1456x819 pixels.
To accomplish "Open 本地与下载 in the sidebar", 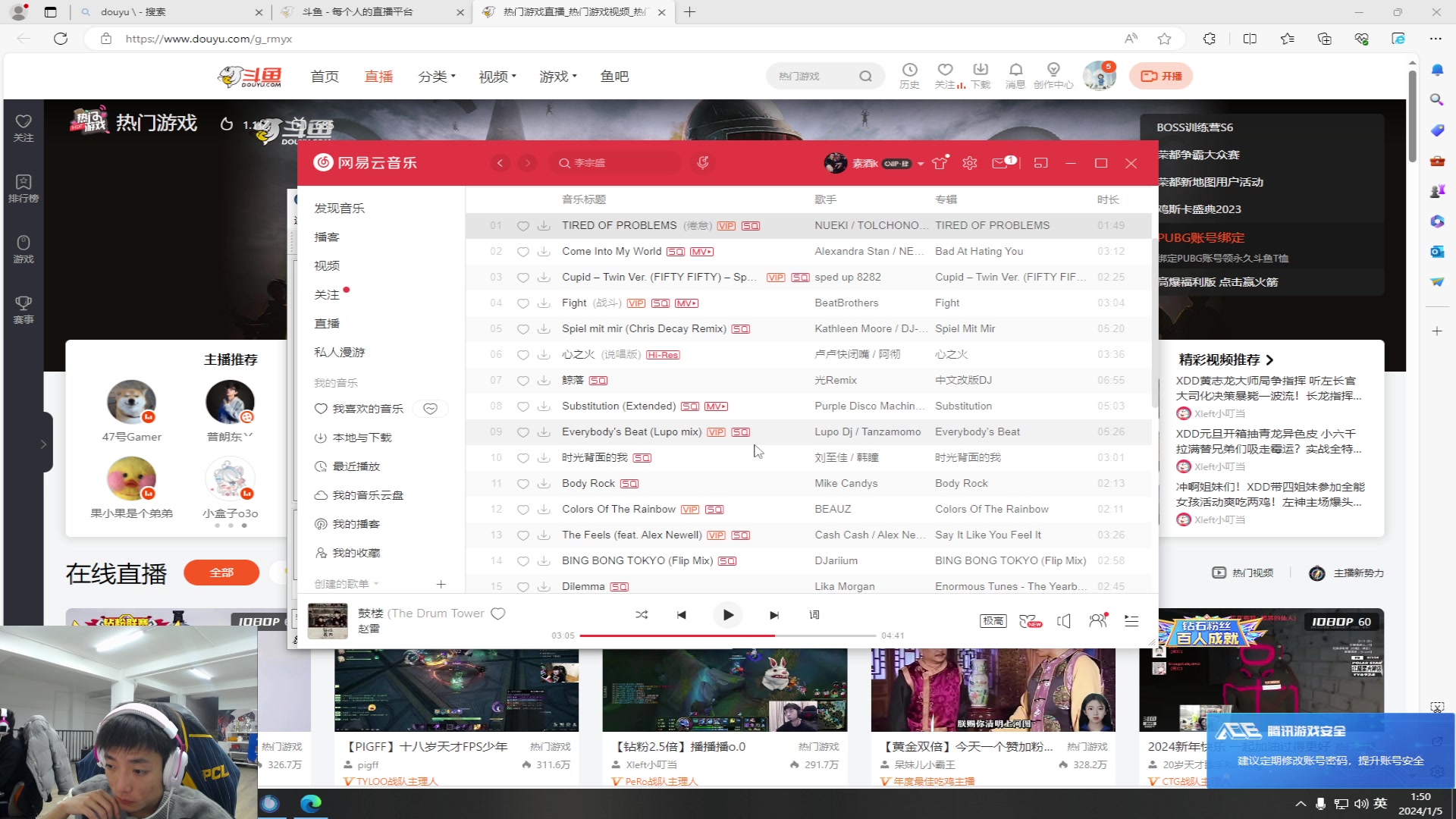I will pos(353,438).
